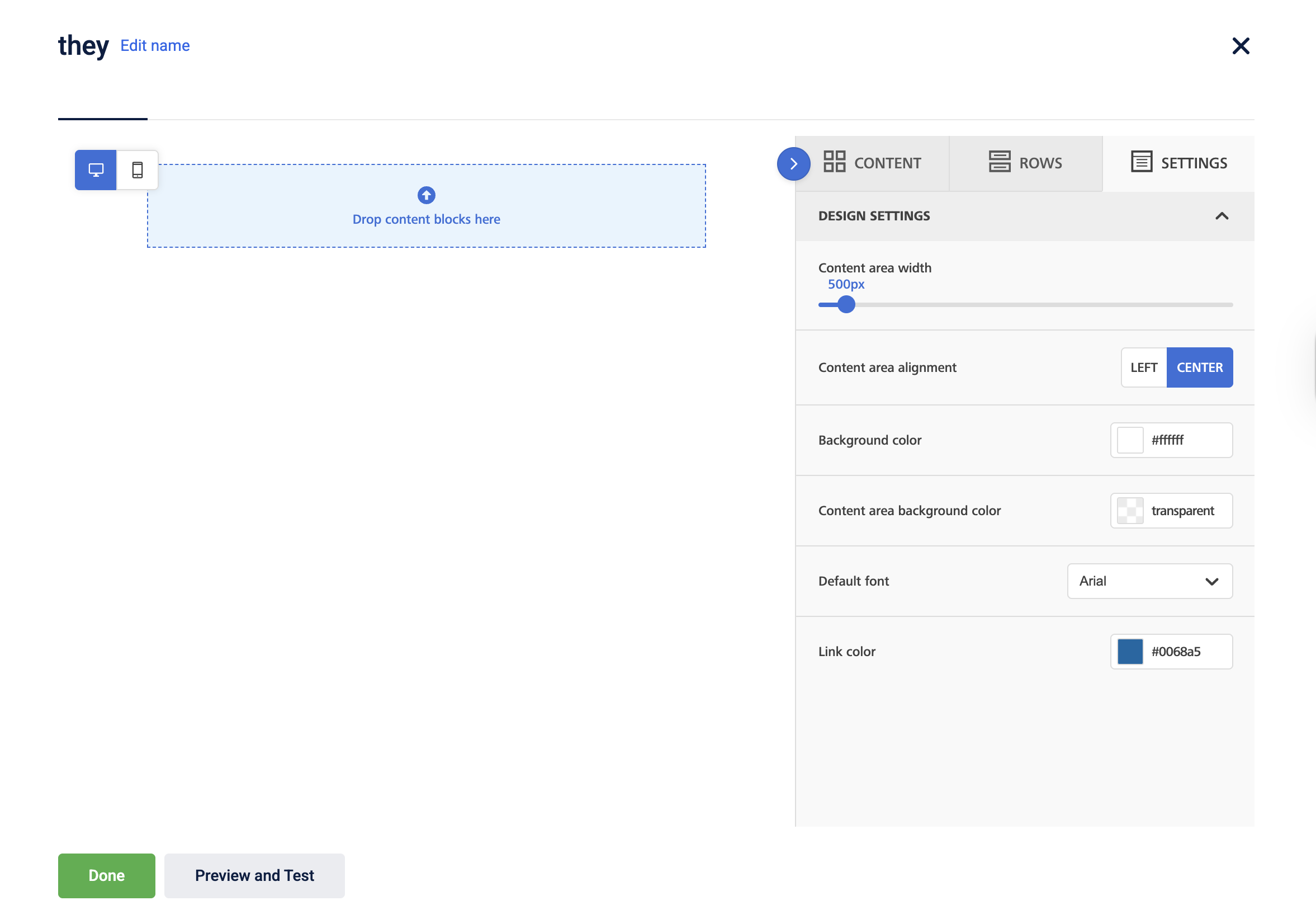Click the Settings page icon
This screenshot has height=924, width=1316.
pyautogui.click(x=1140, y=162)
